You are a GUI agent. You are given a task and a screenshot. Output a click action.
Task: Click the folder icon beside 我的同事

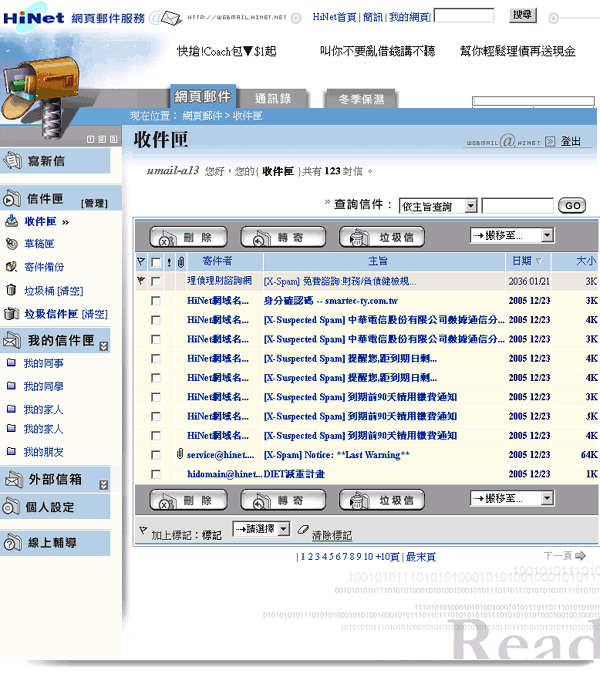(x=12, y=363)
